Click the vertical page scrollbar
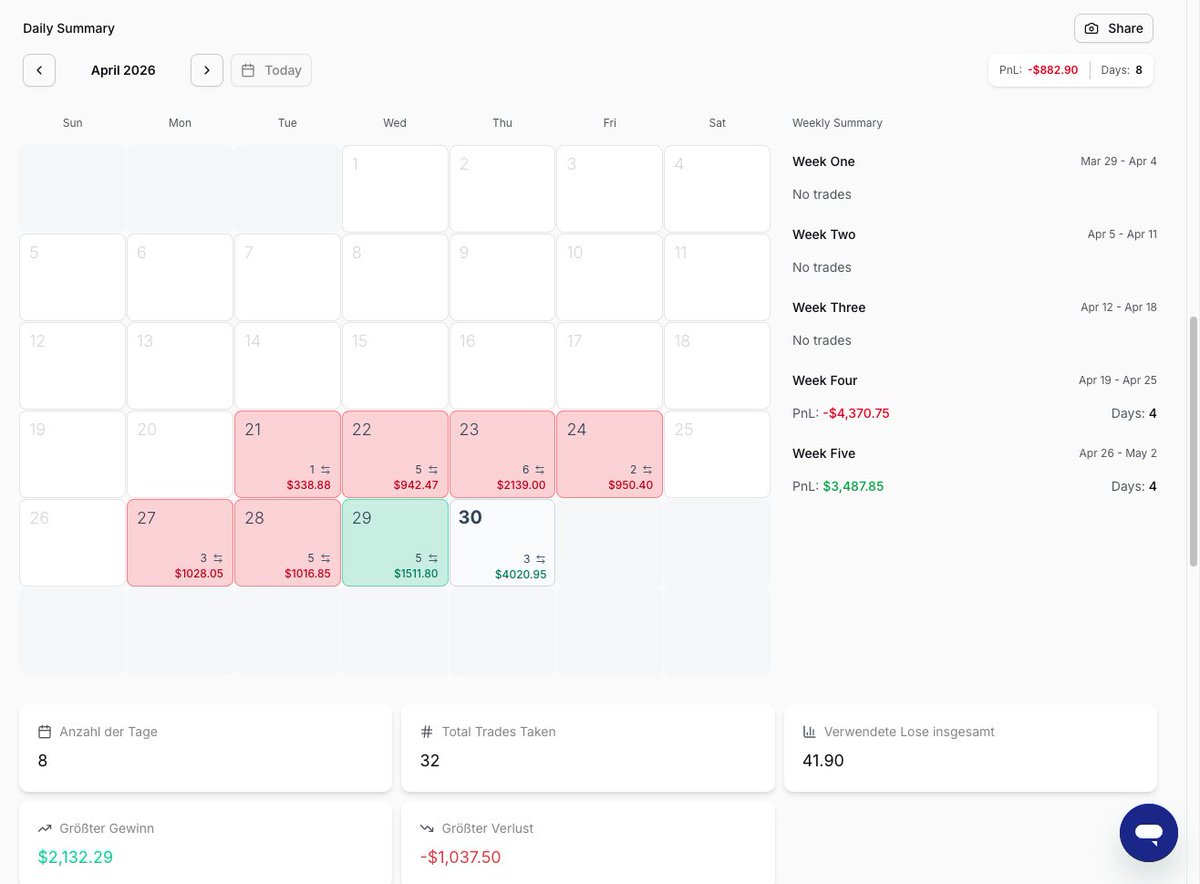Viewport: 1200px width, 884px height. point(1193,442)
